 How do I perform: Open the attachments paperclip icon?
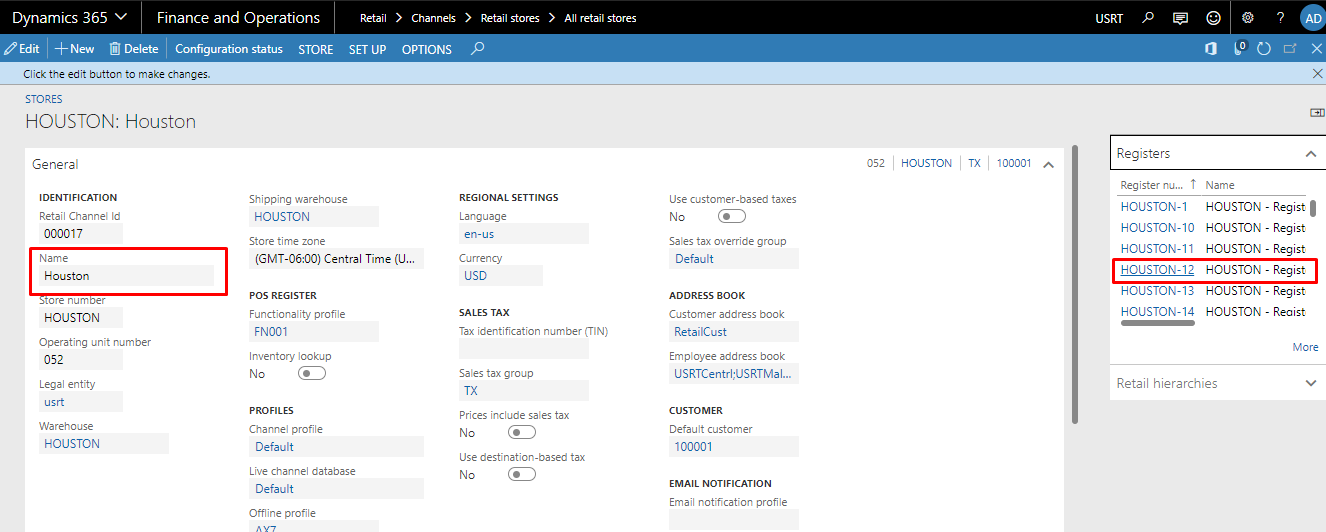[x=1240, y=48]
